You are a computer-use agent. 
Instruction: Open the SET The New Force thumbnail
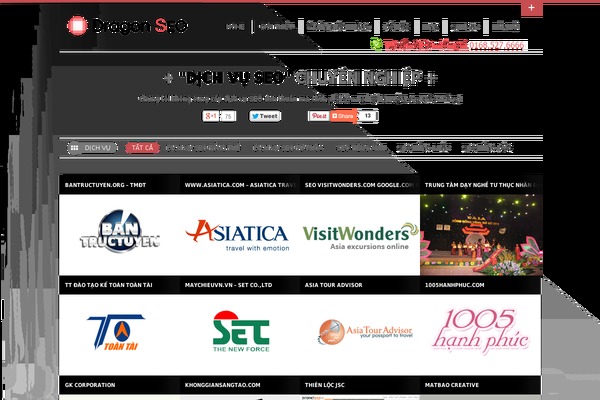pos(240,335)
